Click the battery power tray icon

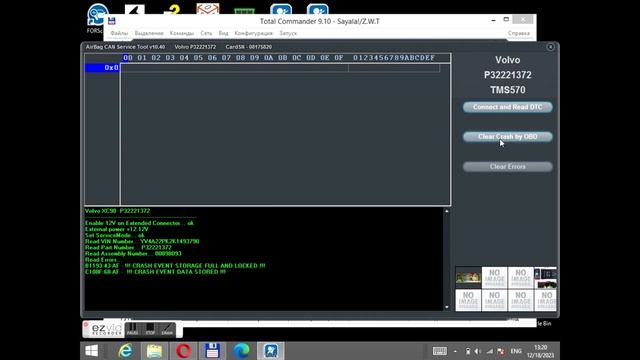click(x=468, y=351)
